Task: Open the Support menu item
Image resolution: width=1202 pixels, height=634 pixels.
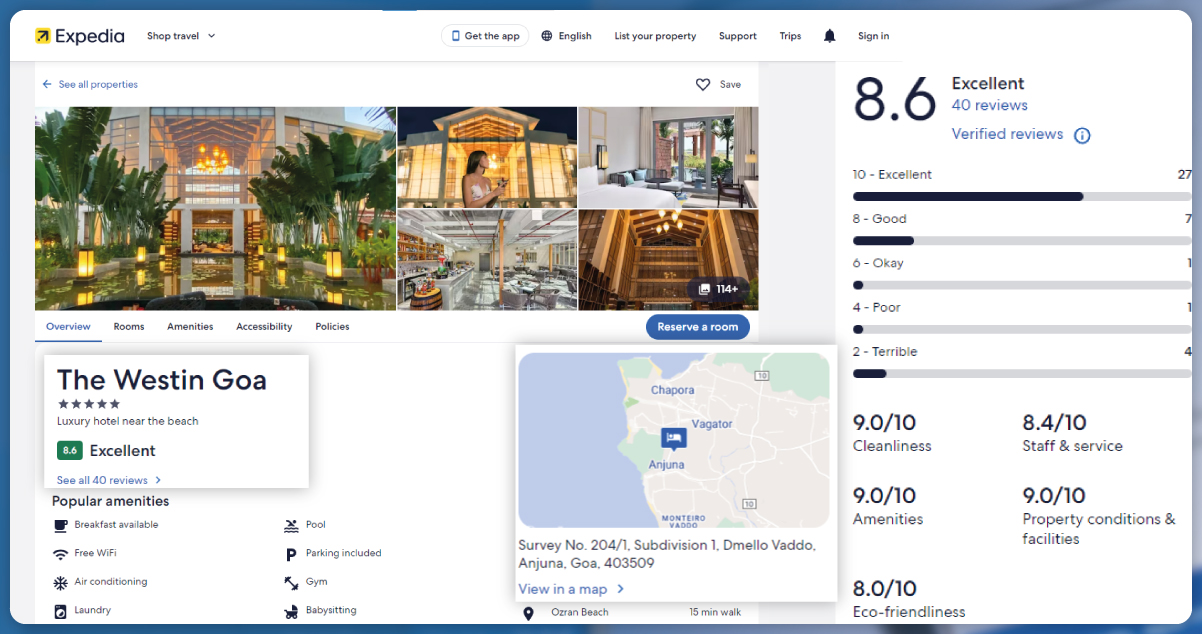Action: 738,36
